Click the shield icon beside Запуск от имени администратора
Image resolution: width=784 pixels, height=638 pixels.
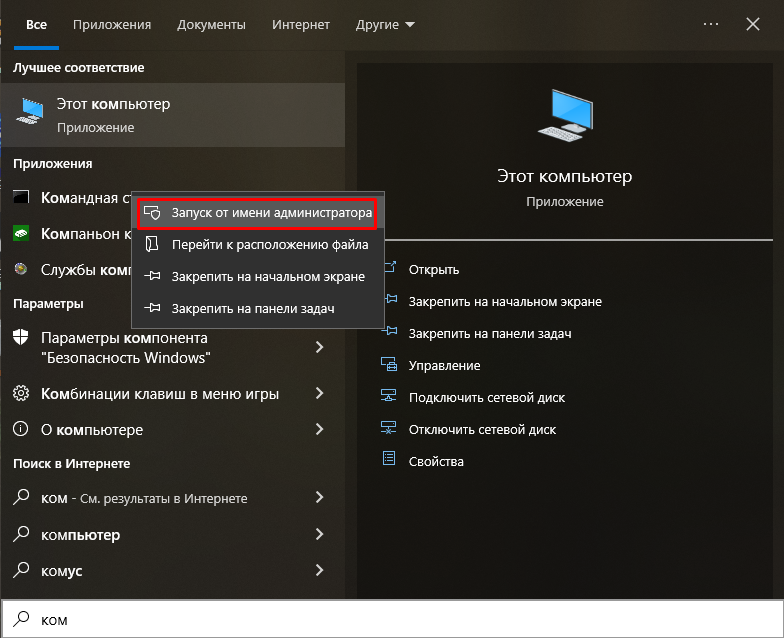pos(152,212)
